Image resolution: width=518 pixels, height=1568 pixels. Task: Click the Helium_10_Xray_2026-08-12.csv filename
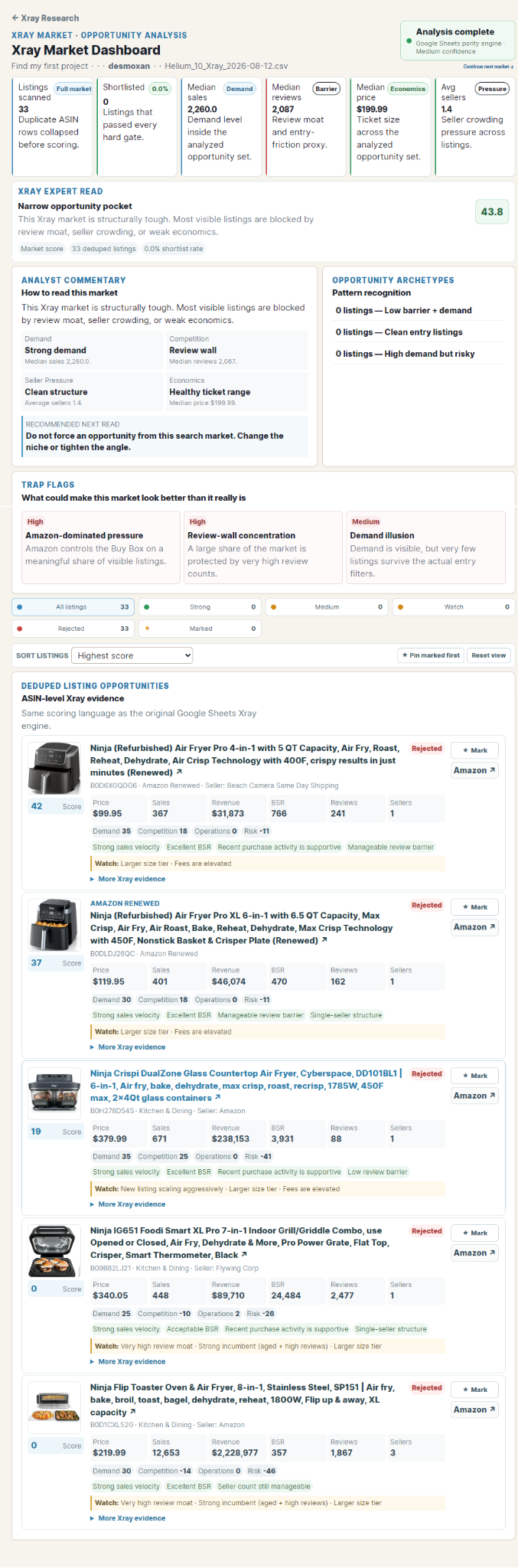click(x=226, y=66)
